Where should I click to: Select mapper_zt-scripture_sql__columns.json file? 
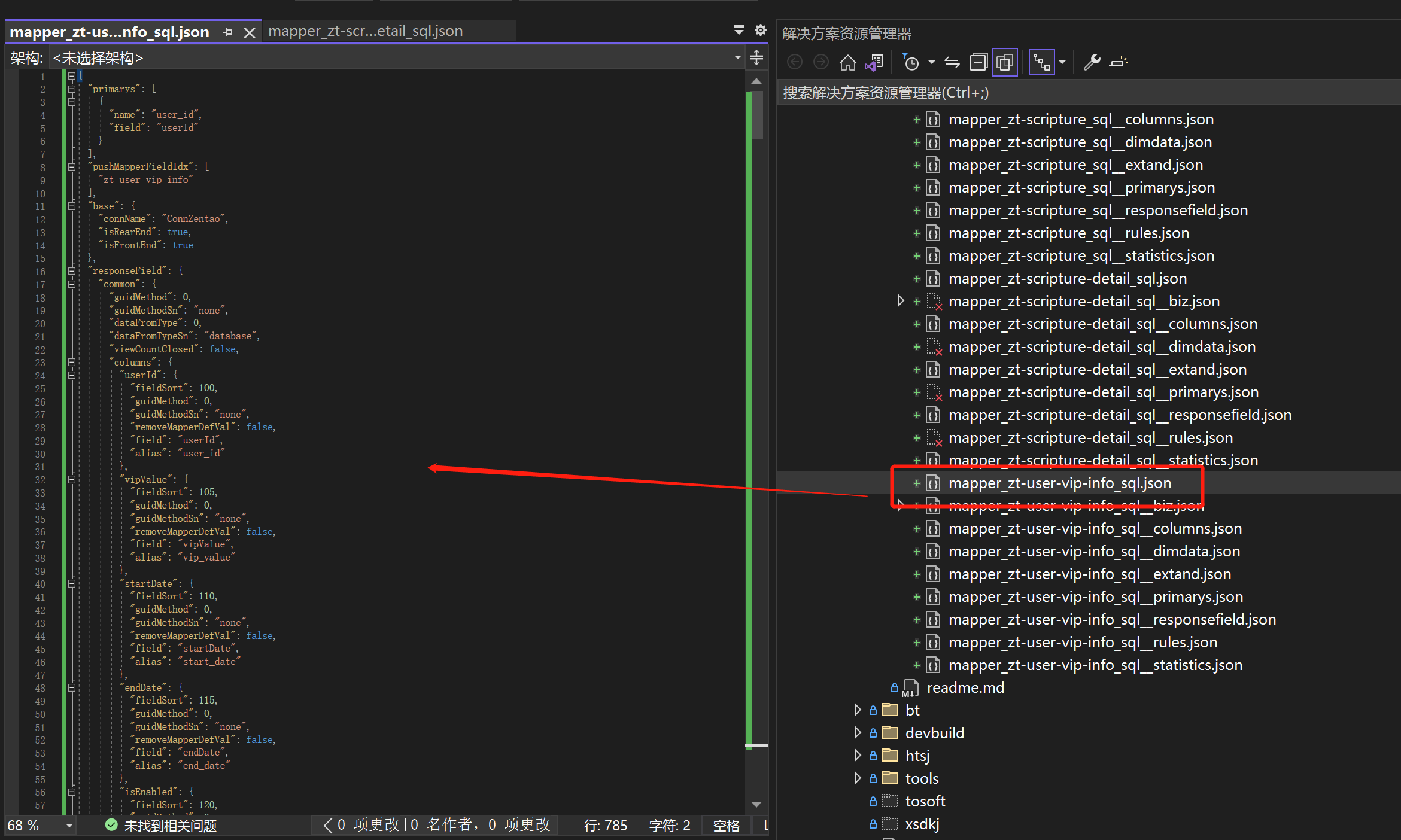1081,120
